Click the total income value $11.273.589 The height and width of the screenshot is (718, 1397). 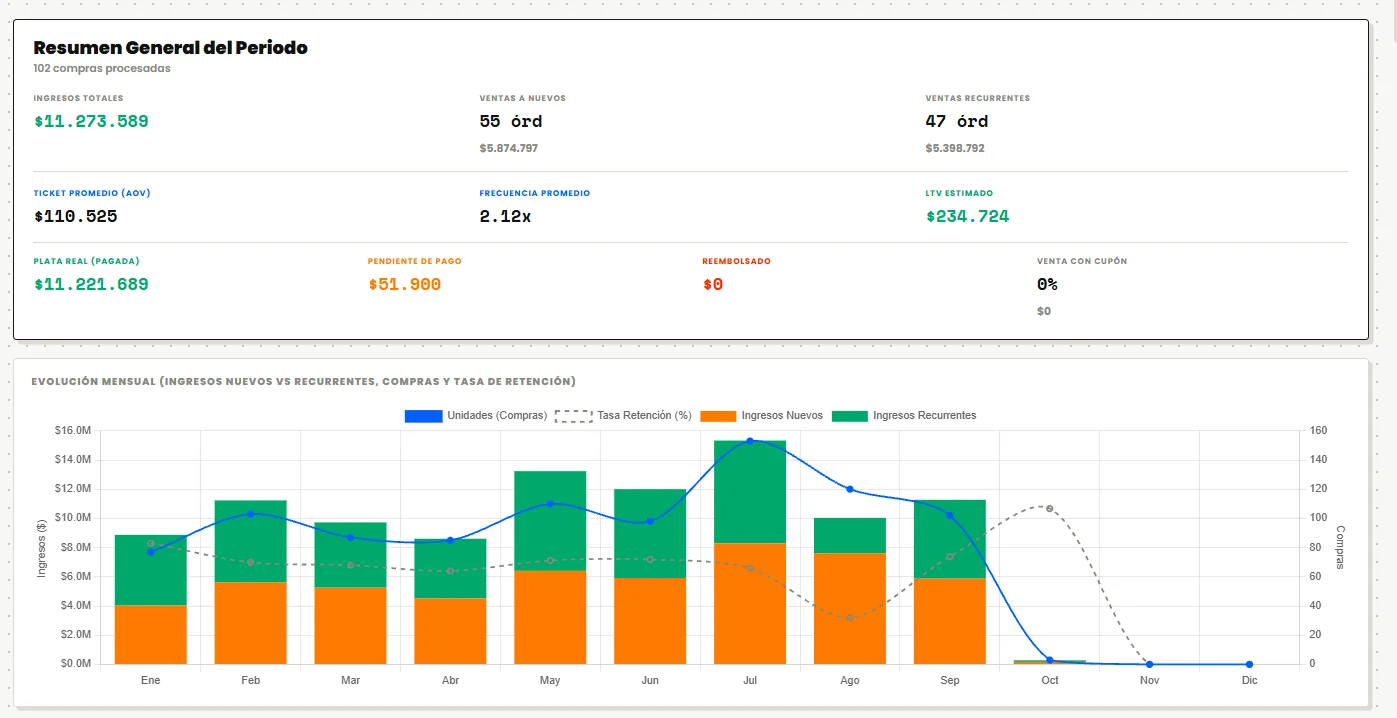(x=91, y=122)
